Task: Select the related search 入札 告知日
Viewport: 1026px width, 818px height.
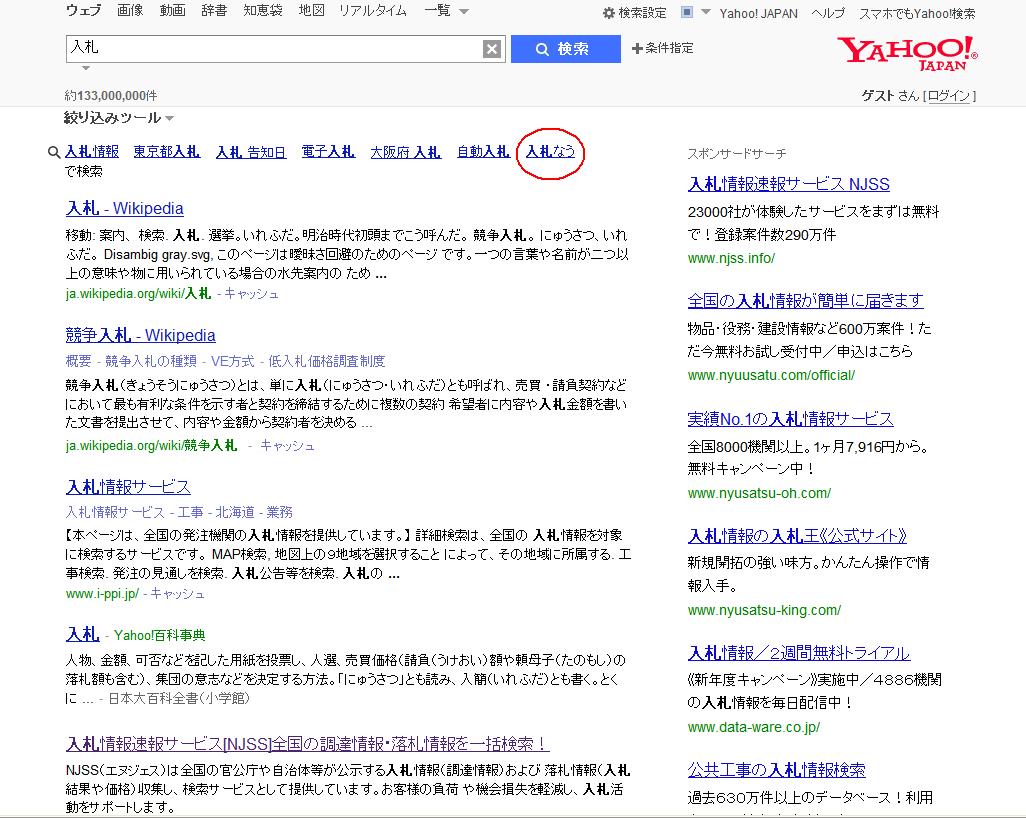Action: pyautogui.click(x=251, y=152)
